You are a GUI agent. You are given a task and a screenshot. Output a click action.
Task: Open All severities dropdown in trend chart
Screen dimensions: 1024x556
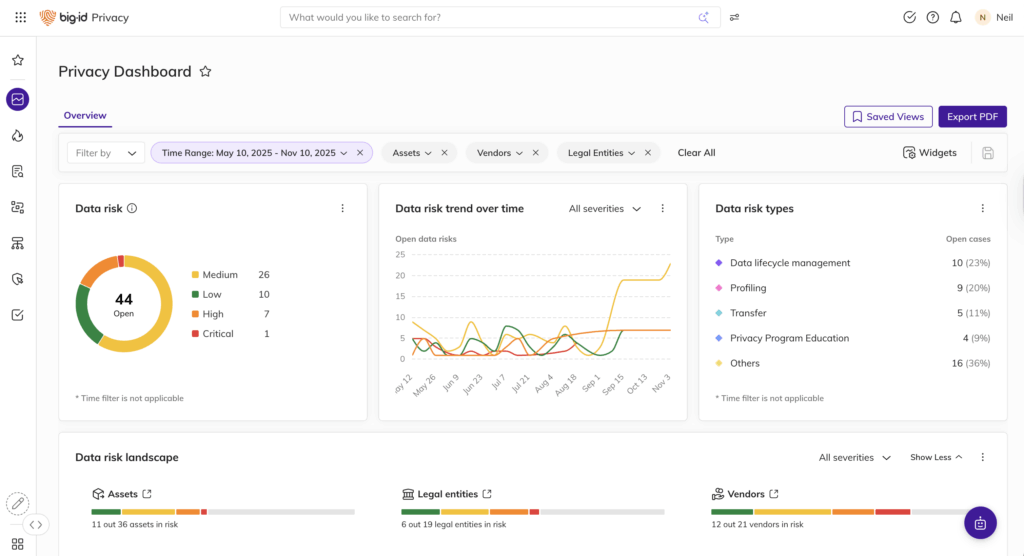604,209
